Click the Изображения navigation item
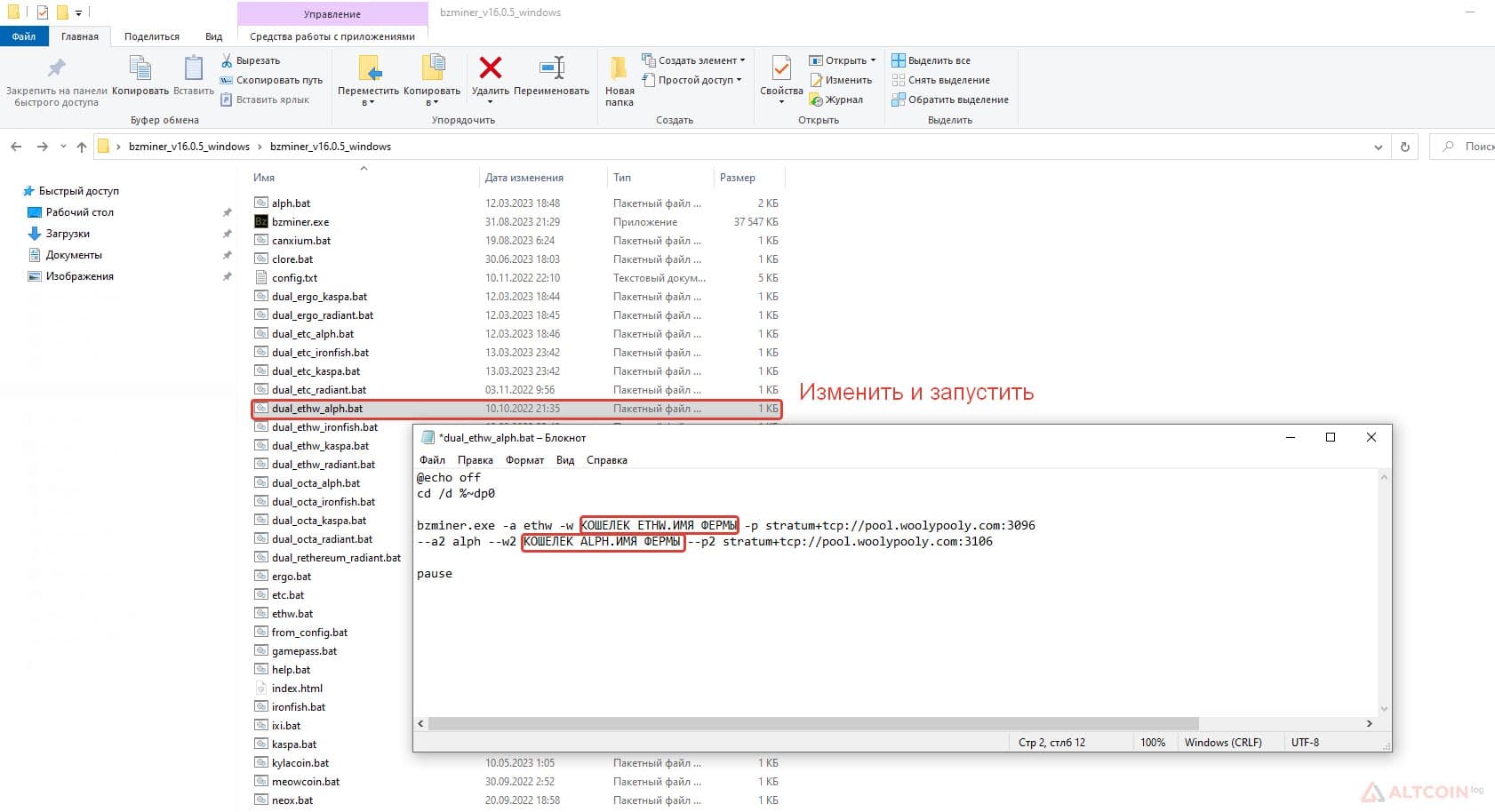The width and height of the screenshot is (1495, 812). (x=80, y=276)
